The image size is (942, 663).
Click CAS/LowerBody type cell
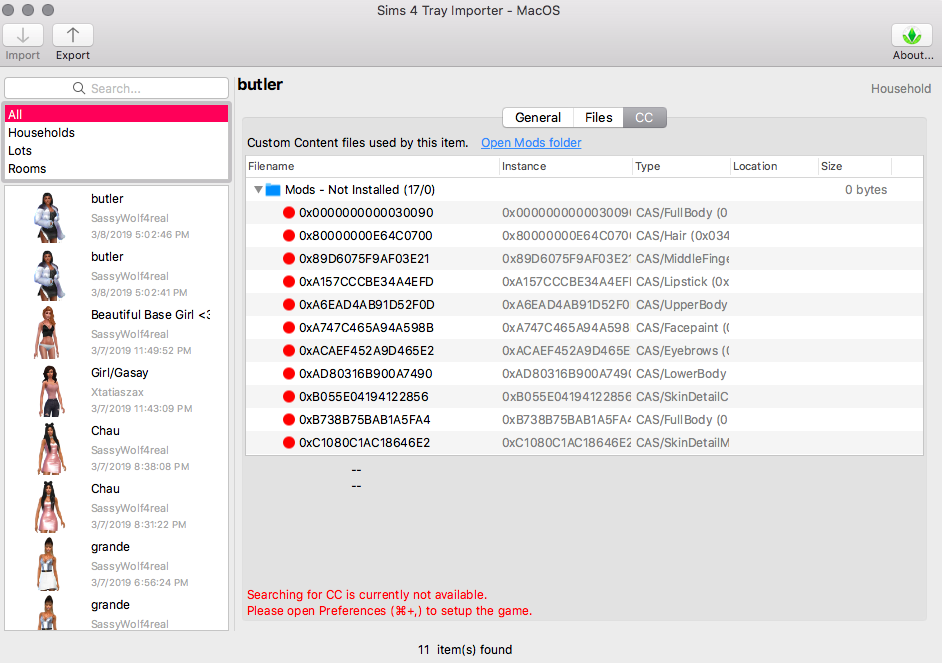tap(681, 374)
